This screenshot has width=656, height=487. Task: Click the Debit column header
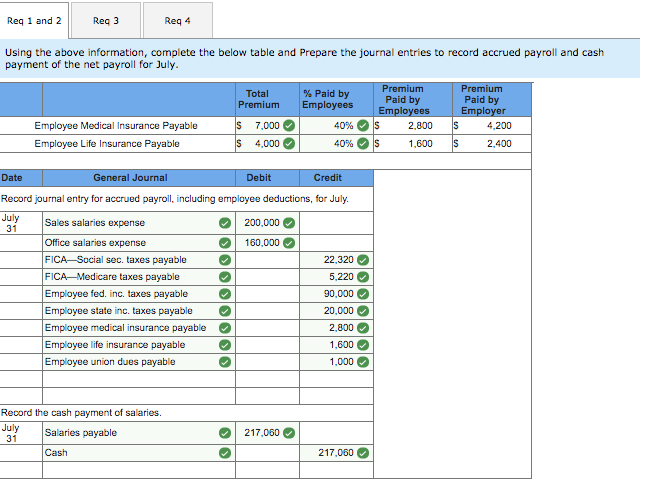267,178
